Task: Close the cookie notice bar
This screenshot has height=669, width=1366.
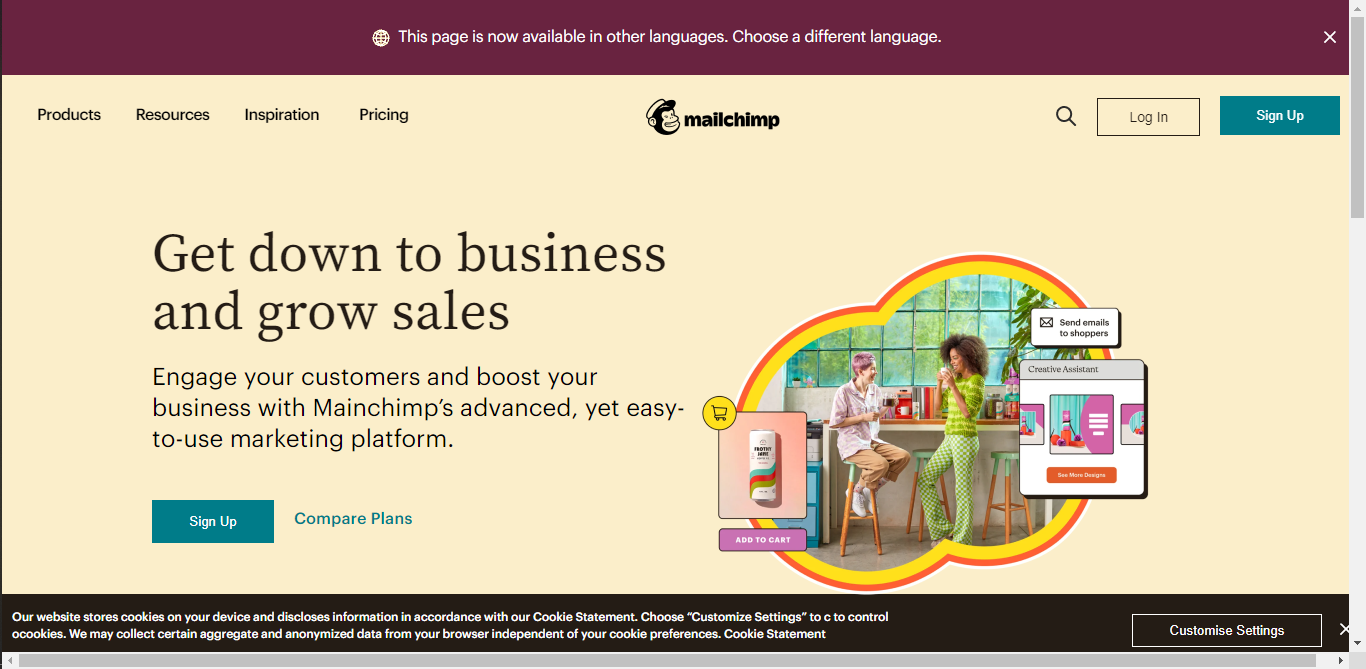Action: pos(1345,630)
